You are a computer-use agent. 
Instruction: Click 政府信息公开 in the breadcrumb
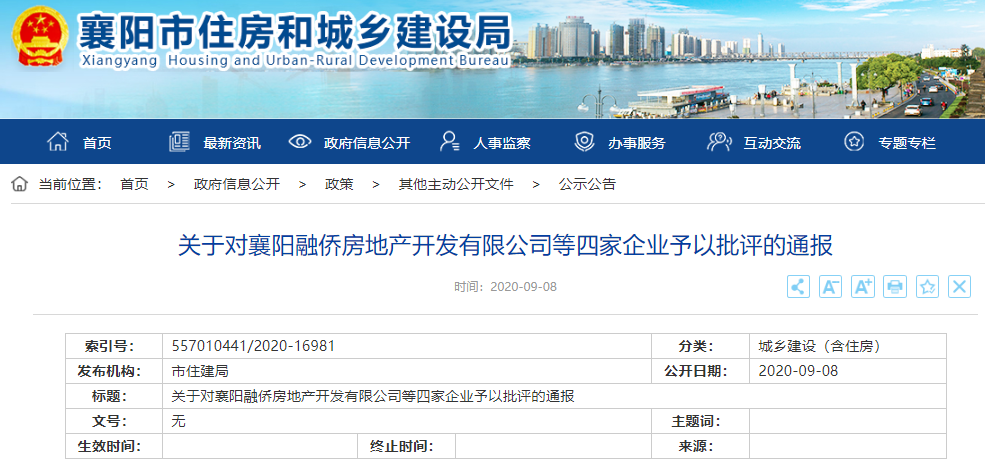(x=237, y=184)
